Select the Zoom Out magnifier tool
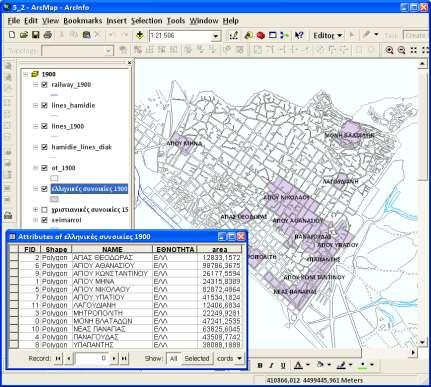 (x=401, y=50)
